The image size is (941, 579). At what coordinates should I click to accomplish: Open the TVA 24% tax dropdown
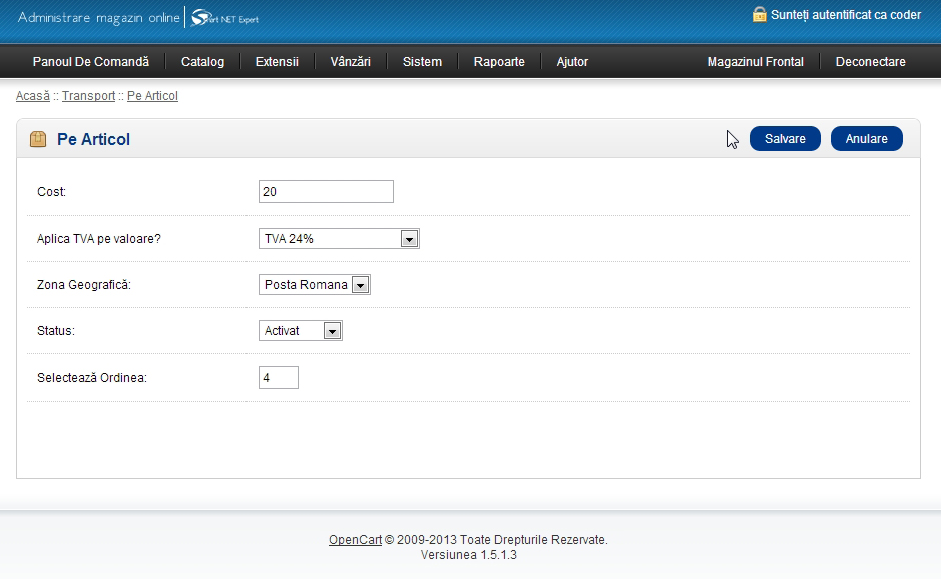(339, 238)
